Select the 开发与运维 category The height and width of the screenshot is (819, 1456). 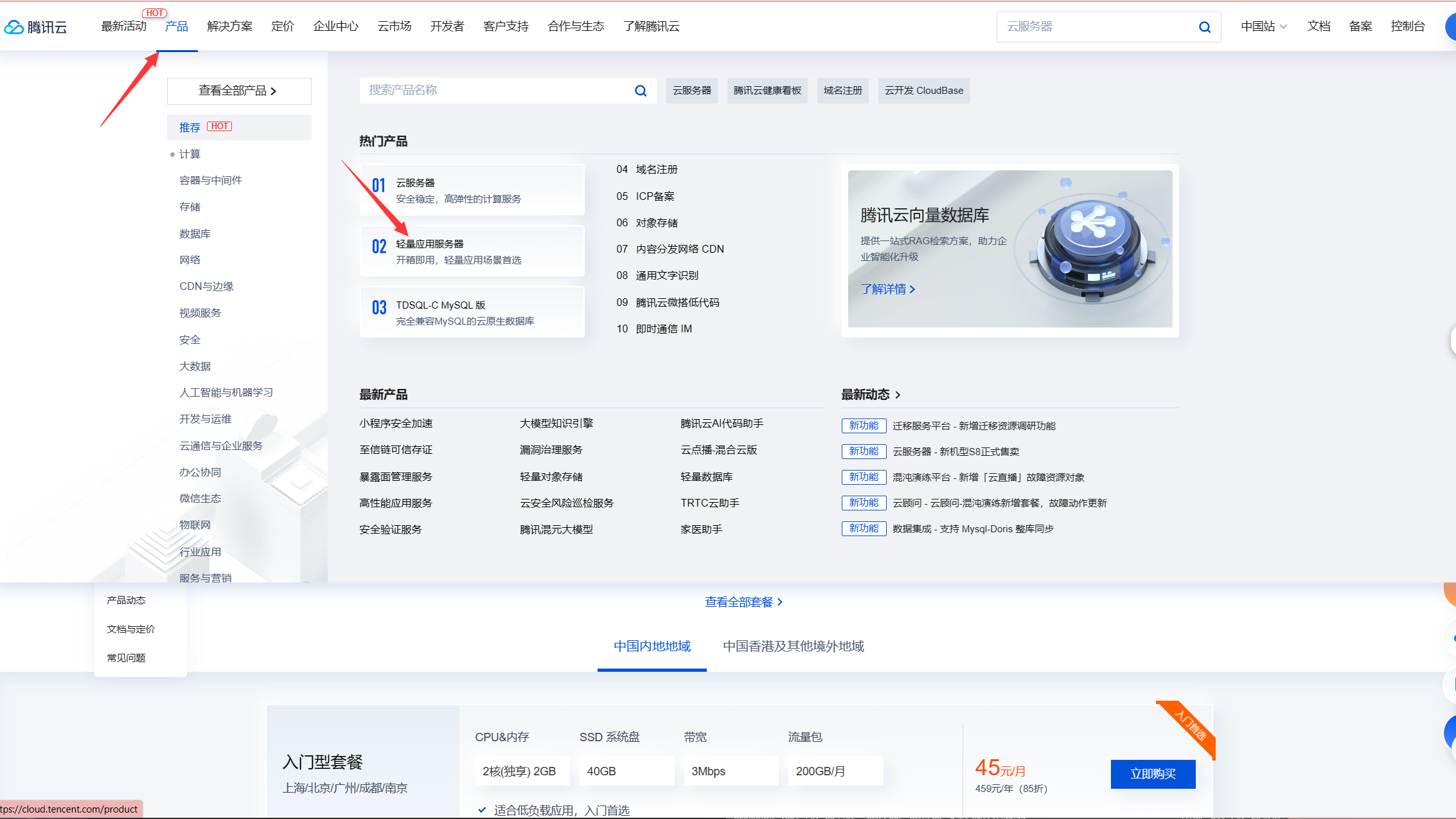coord(205,419)
